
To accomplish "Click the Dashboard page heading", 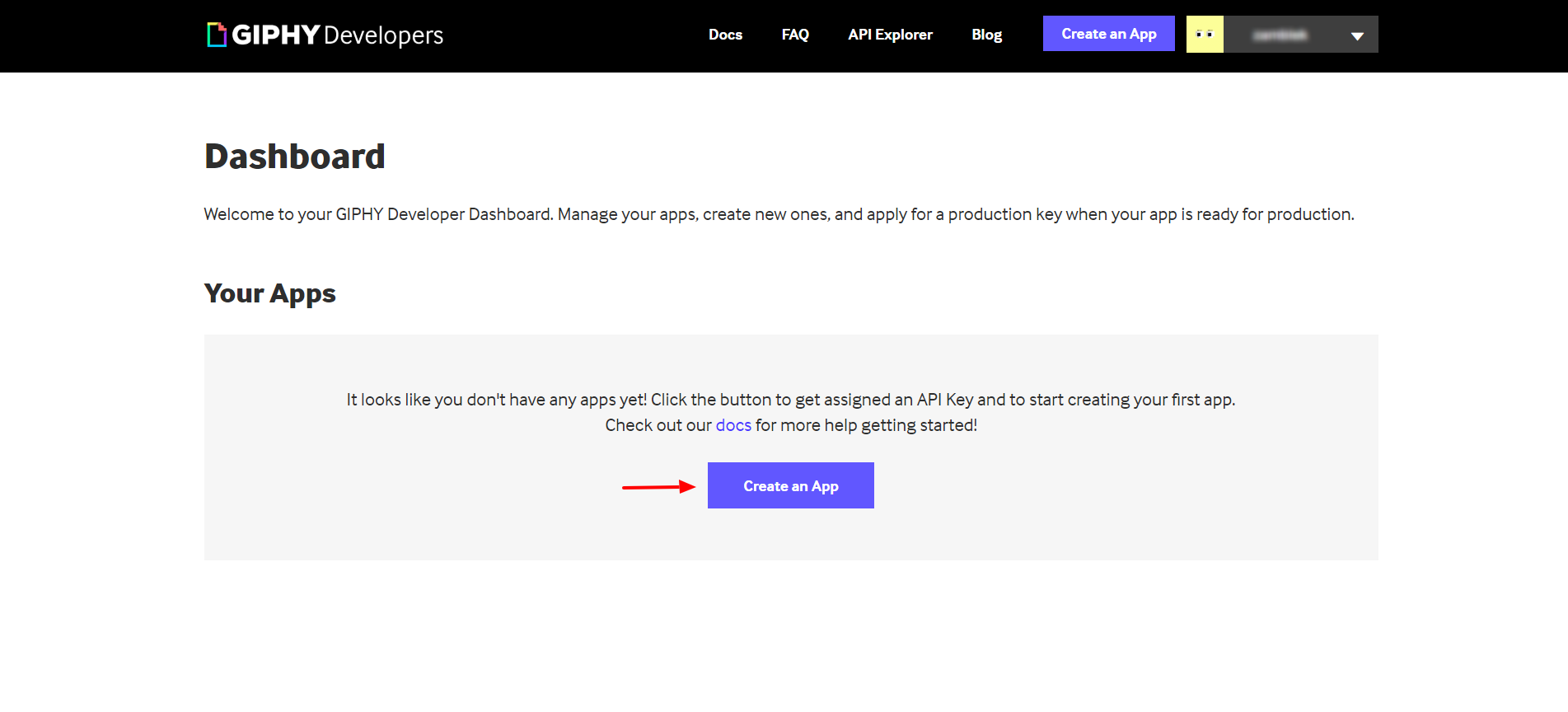I will (x=294, y=157).
